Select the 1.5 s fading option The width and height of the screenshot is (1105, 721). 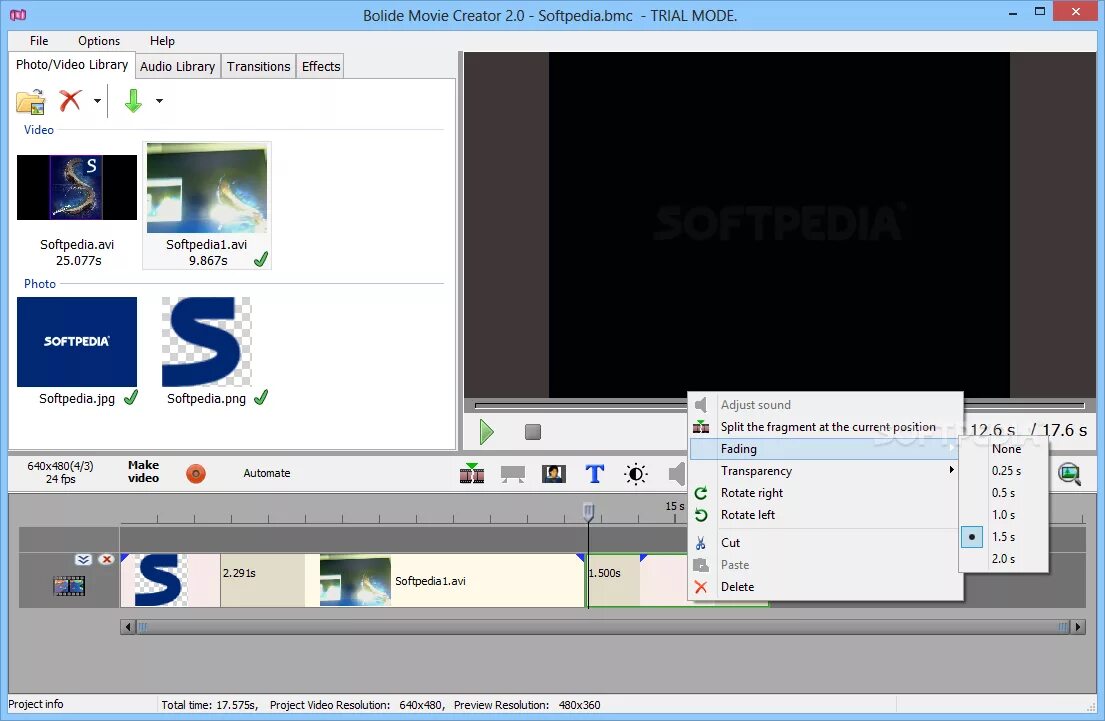[x=1004, y=536]
